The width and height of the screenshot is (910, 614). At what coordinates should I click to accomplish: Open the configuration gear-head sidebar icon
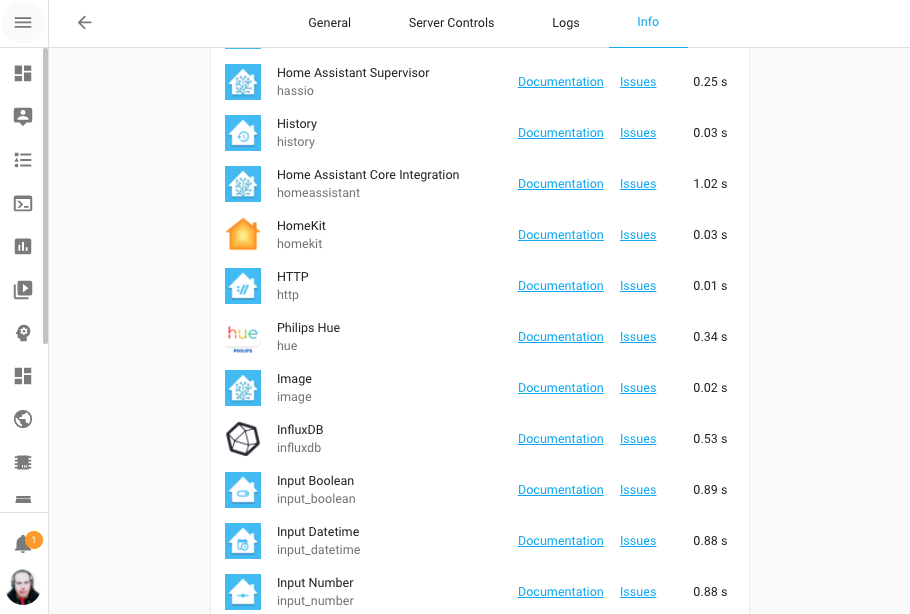tap(23, 332)
